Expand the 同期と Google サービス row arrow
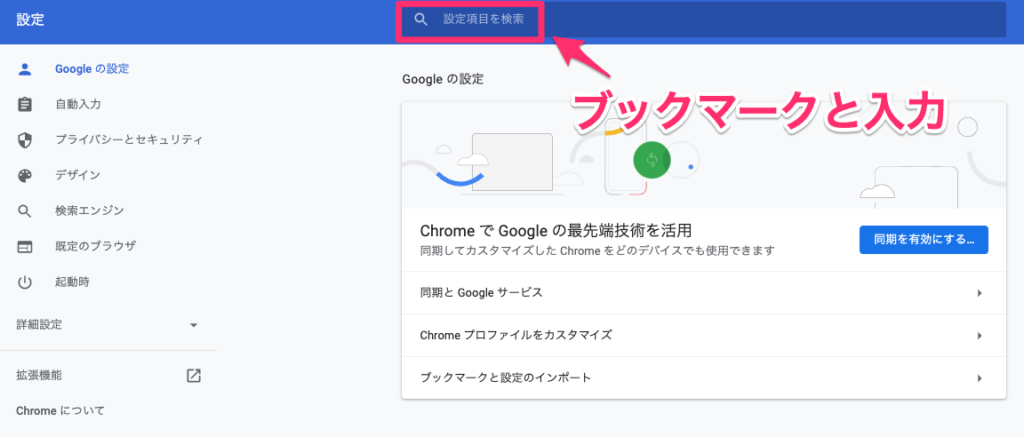This screenshot has height=437, width=1024. [x=979, y=293]
